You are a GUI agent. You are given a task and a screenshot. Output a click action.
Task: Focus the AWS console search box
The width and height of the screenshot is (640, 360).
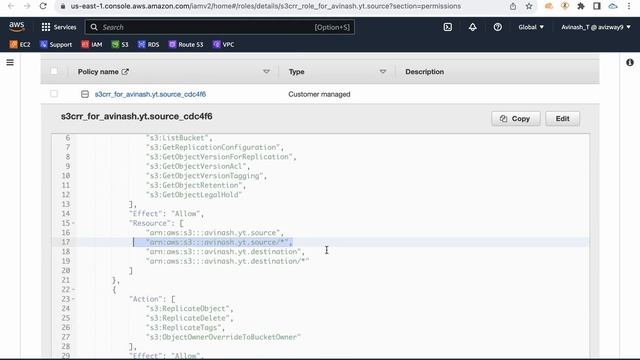[220, 27]
